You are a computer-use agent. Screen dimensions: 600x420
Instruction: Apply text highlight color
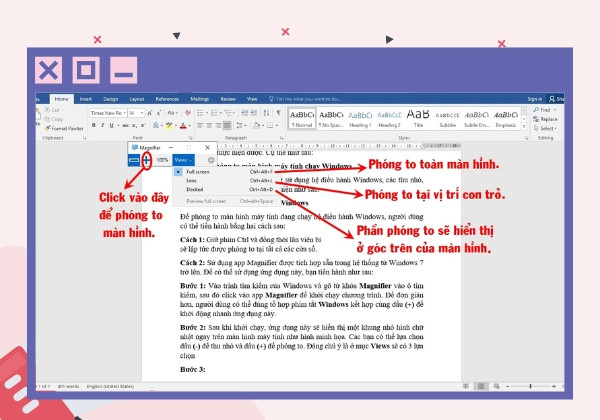pyautogui.click(x=169, y=125)
